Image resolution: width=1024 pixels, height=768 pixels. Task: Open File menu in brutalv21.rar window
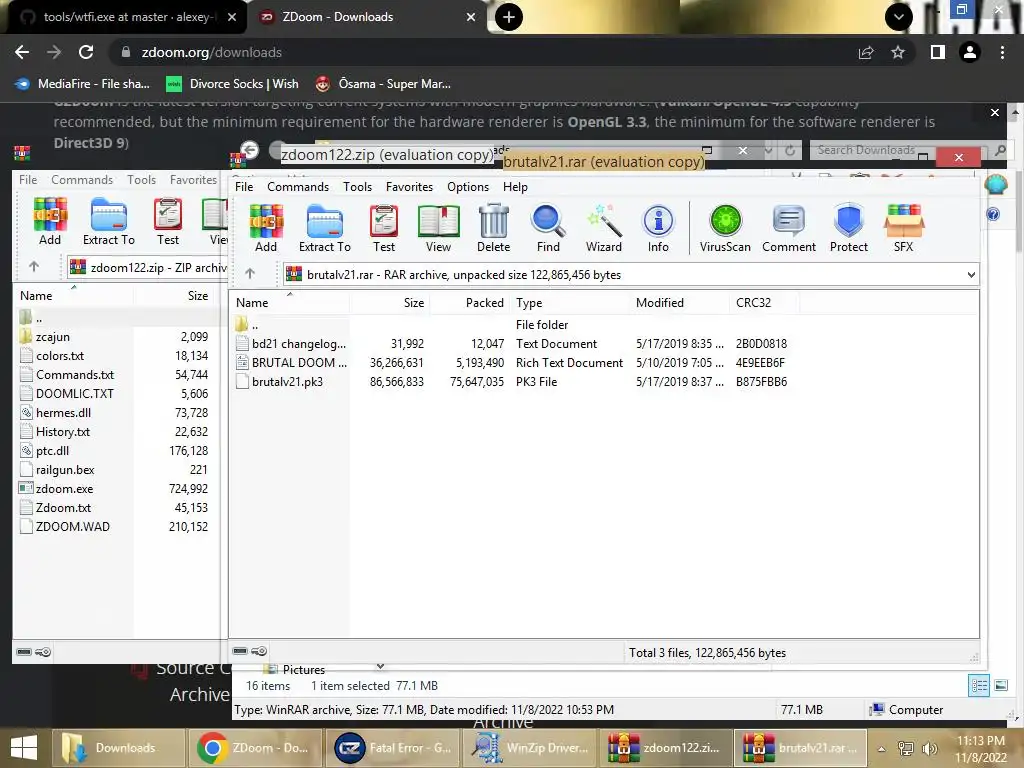coord(244,187)
